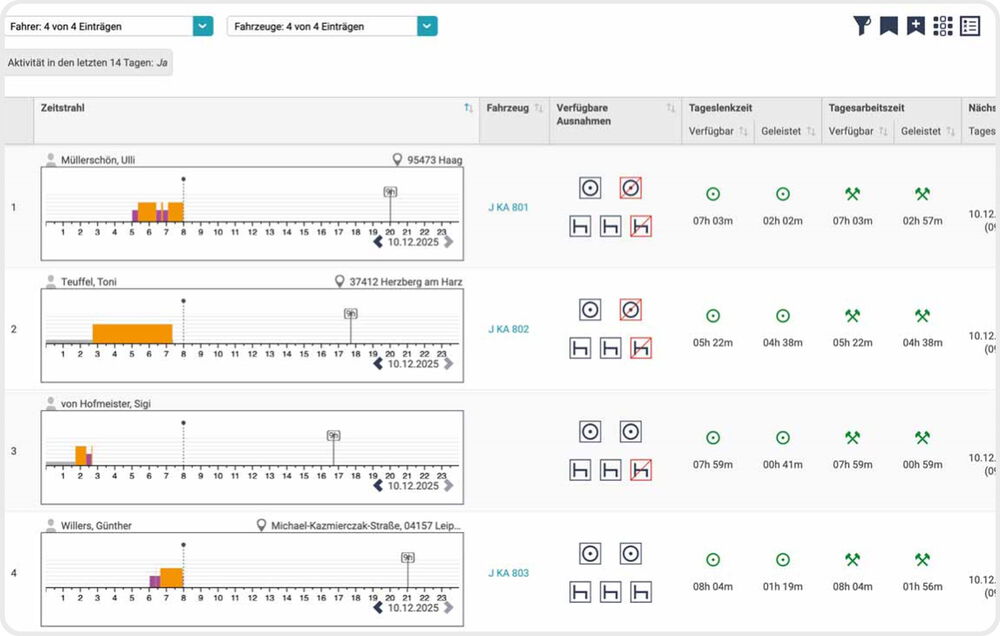Image resolution: width=1000 pixels, height=636 pixels.
Task: Open the Fahrer dropdown
Action: (203, 27)
